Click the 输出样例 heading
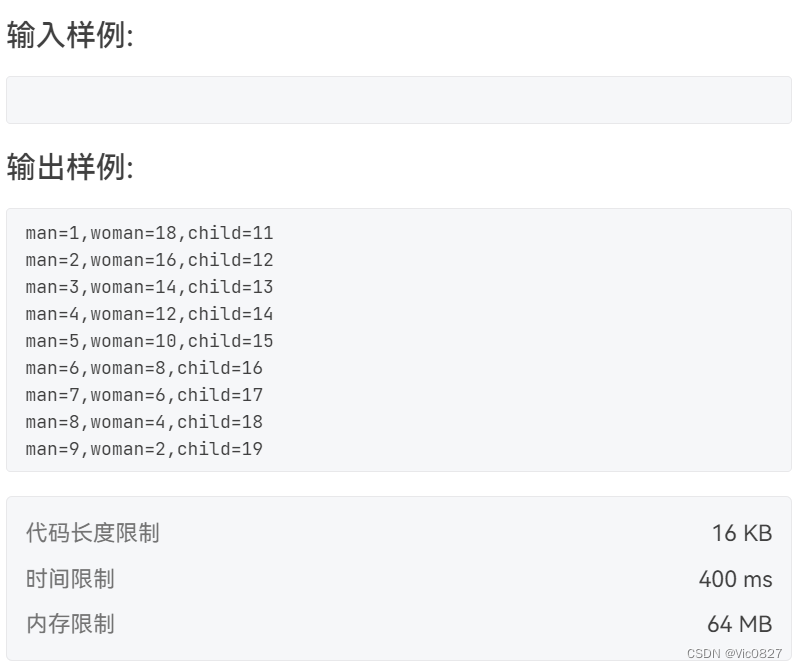797x668 pixels. [70, 167]
